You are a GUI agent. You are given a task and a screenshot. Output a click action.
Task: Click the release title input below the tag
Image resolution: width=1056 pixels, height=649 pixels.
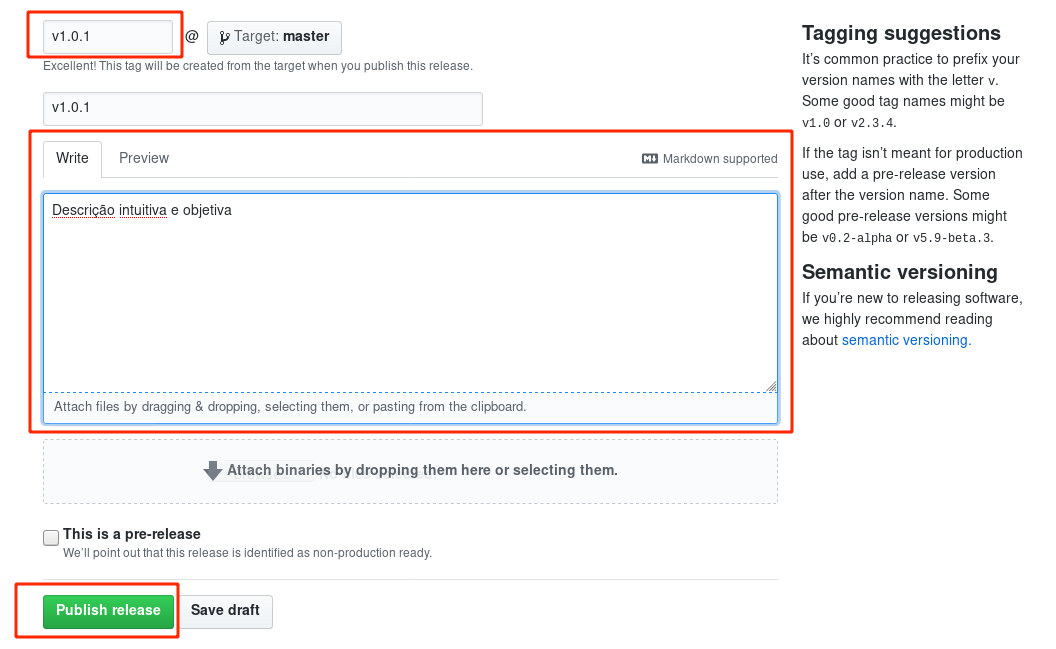(x=261, y=108)
